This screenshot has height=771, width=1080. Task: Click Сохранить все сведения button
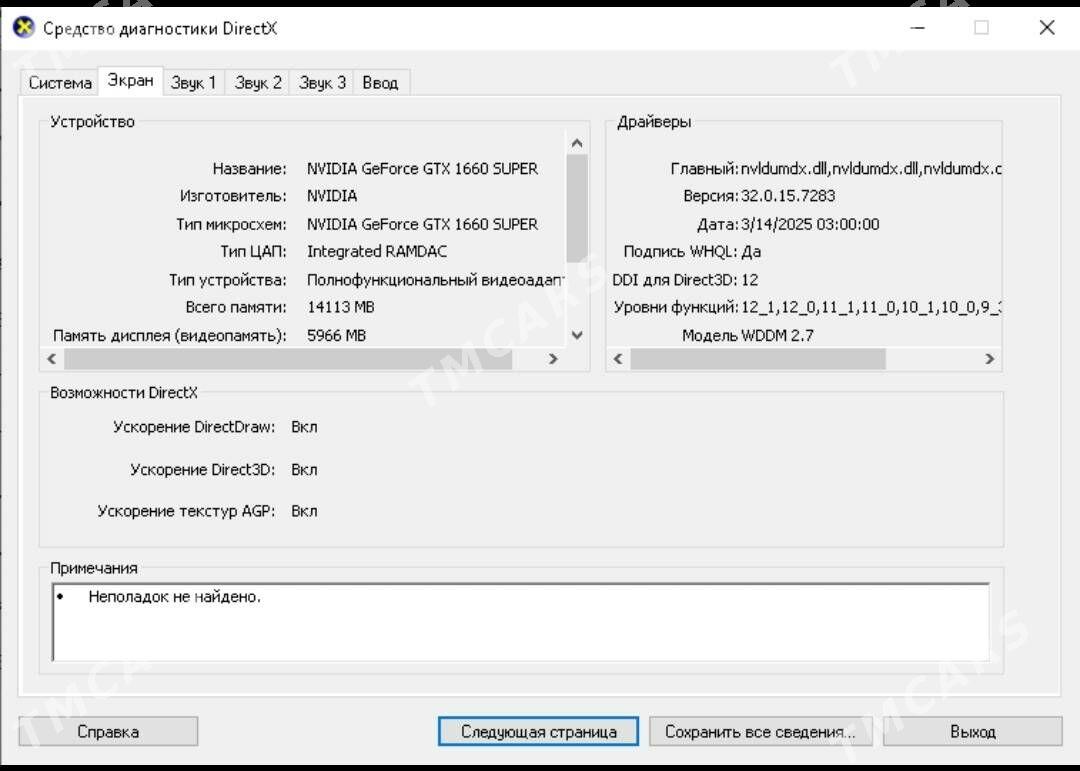pos(760,732)
